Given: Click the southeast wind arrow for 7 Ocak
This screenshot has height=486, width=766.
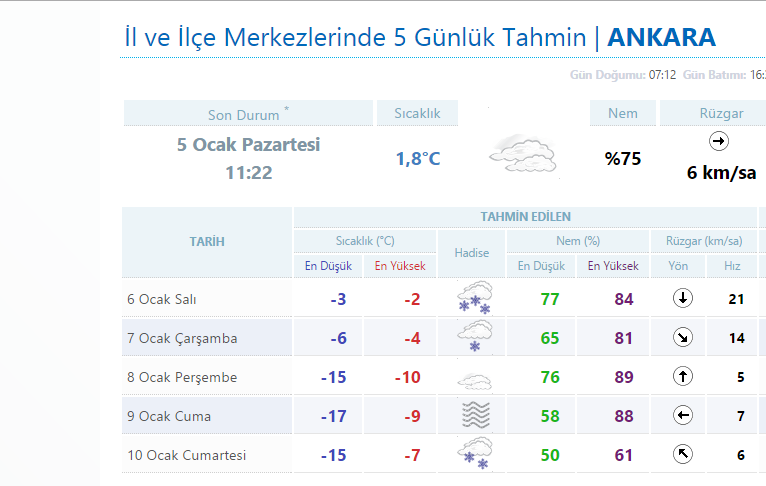Looking at the screenshot, I should [x=682, y=337].
